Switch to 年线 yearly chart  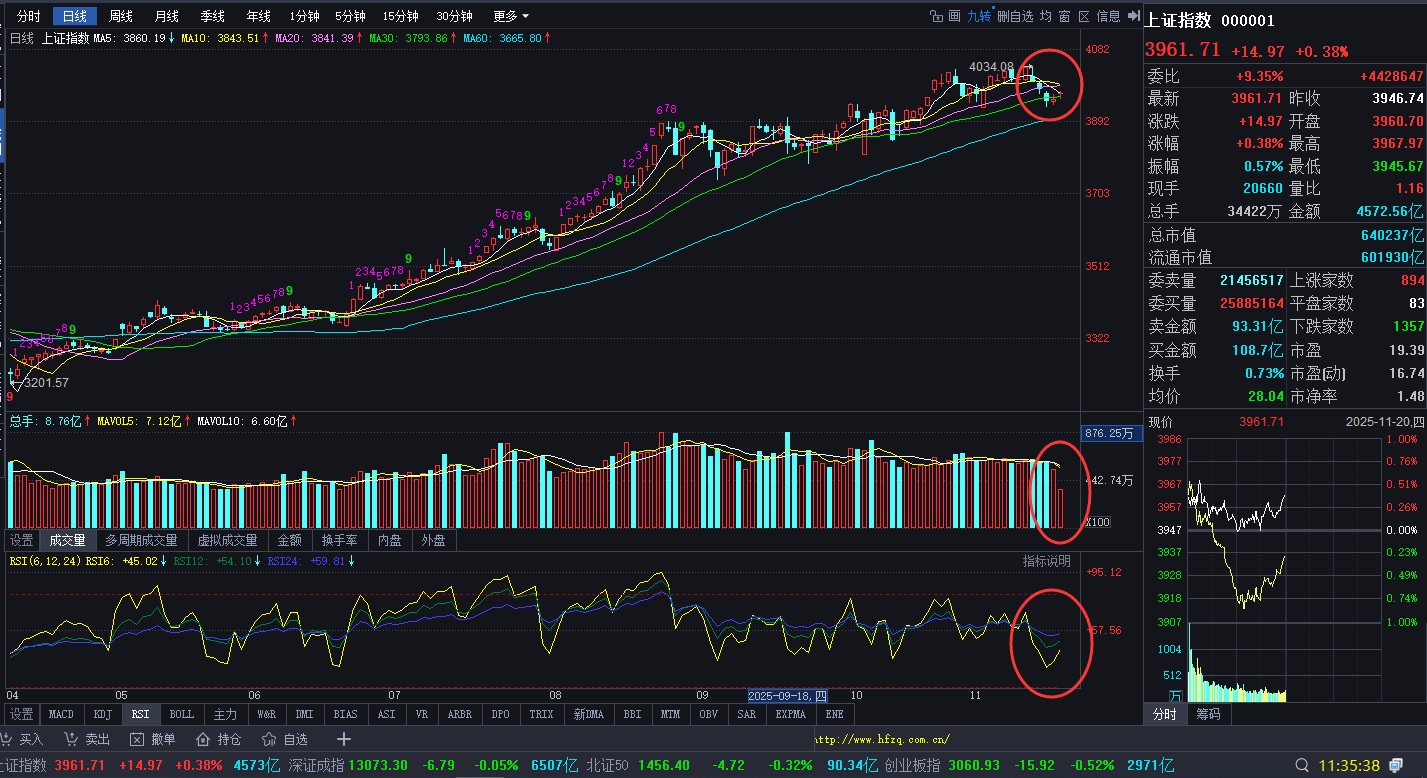pos(258,16)
